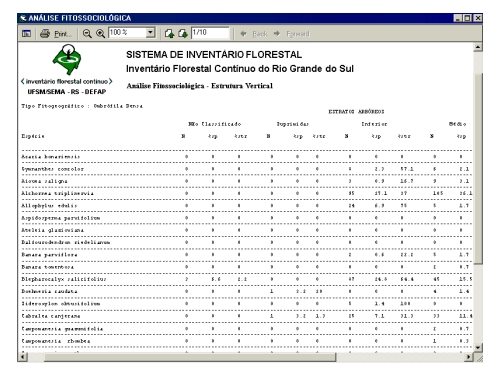This screenshot has width=500, height=376.
Task: Click the vertical scrollbar thumb
Action: point(478,169)
